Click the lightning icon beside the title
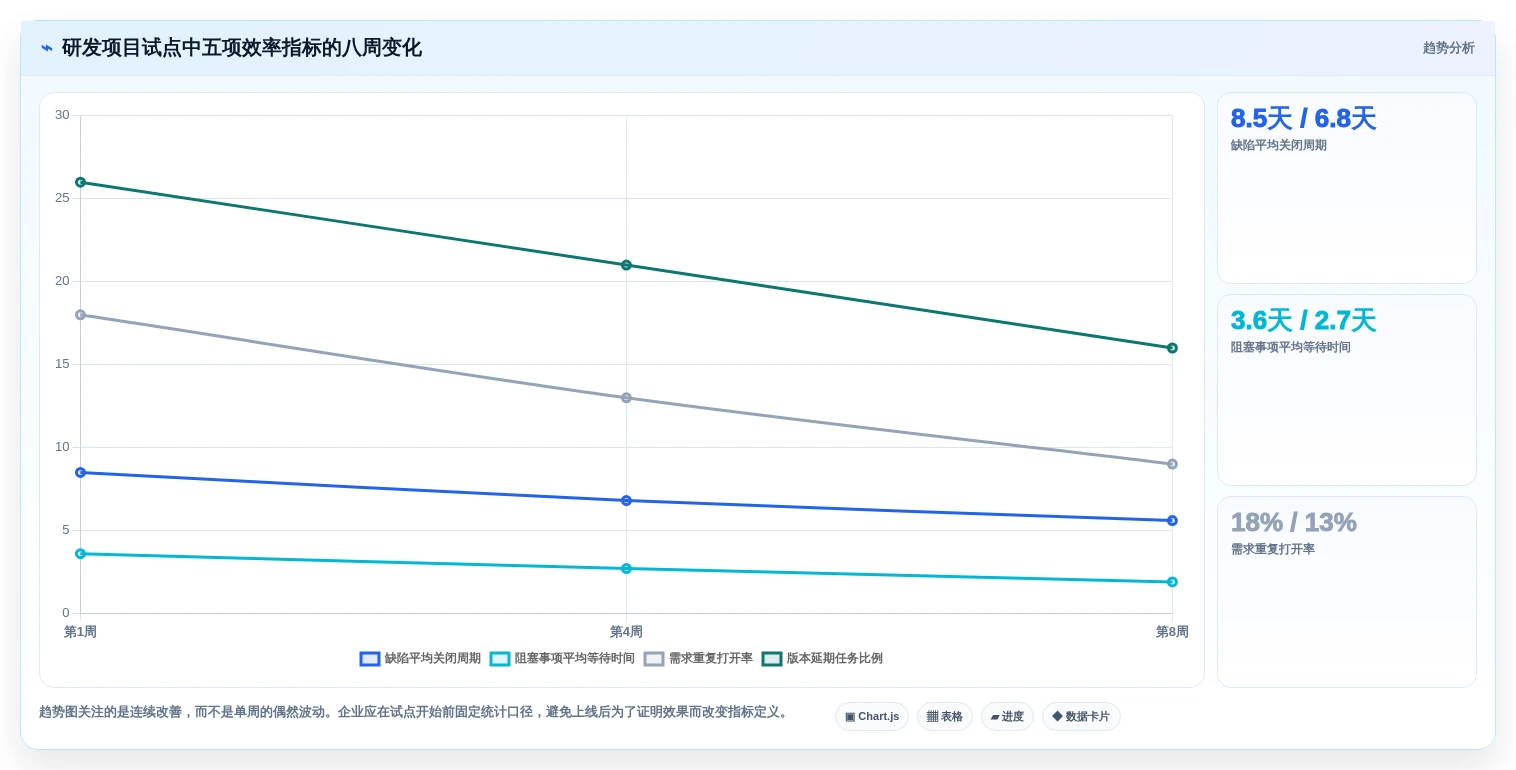1516x770 pixels. point(47,48)
